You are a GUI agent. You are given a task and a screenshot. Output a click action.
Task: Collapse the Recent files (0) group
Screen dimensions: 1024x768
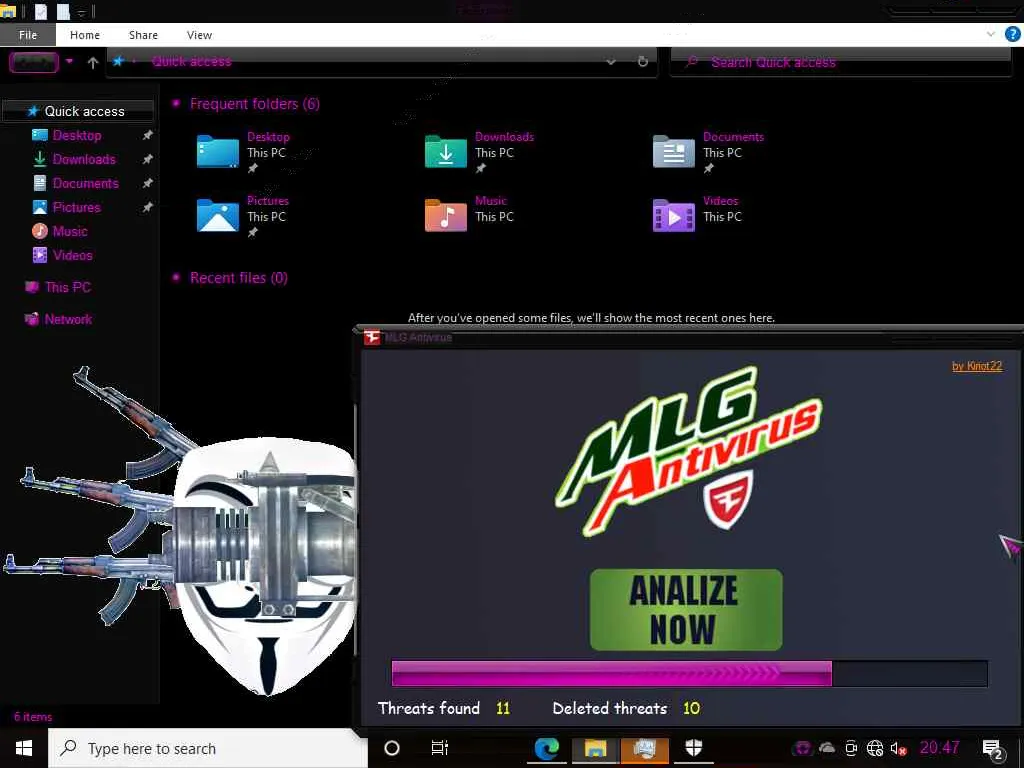pos(176,278)
